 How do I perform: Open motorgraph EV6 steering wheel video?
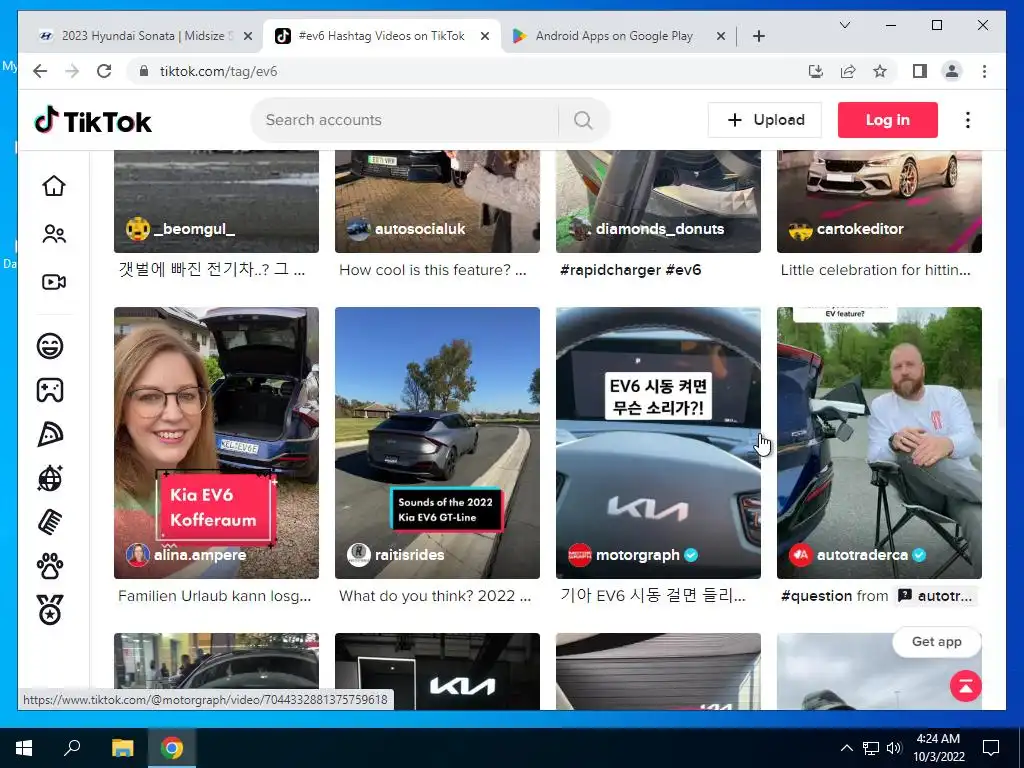tap(658, 443)
